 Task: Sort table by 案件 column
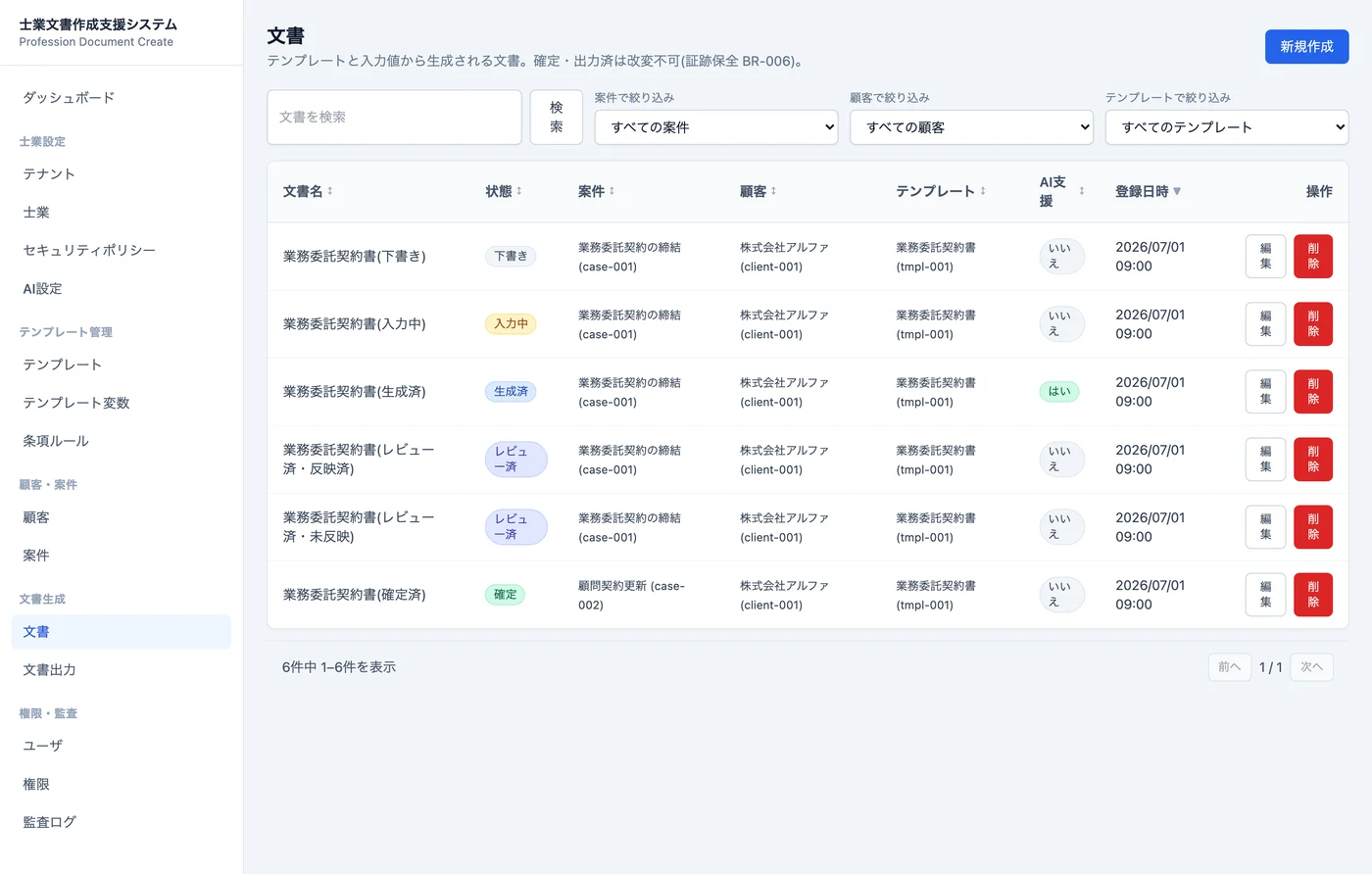(x=596, y=191)
